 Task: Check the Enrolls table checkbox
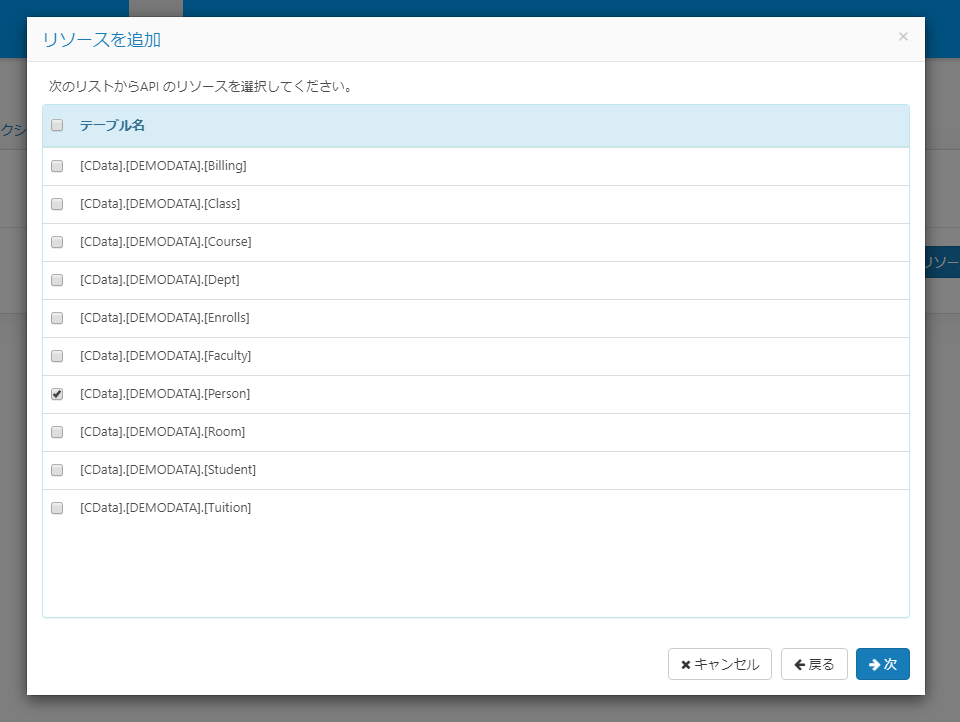pyautogui.click(x=57, y=318)
